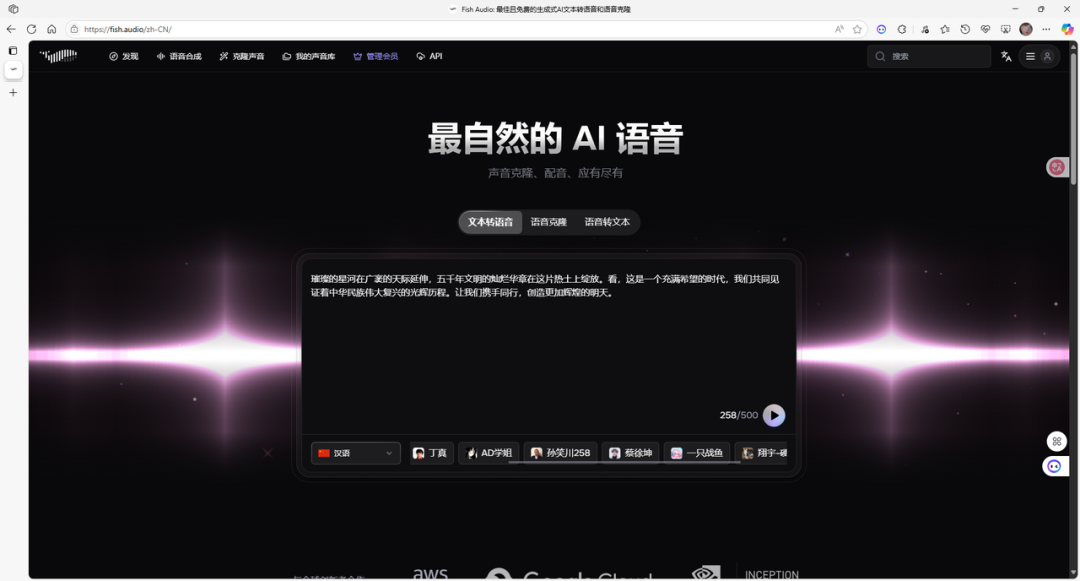Click the purple robot-face extension icon
Viewport: 1080px width, 581px height.
point(881,29)
